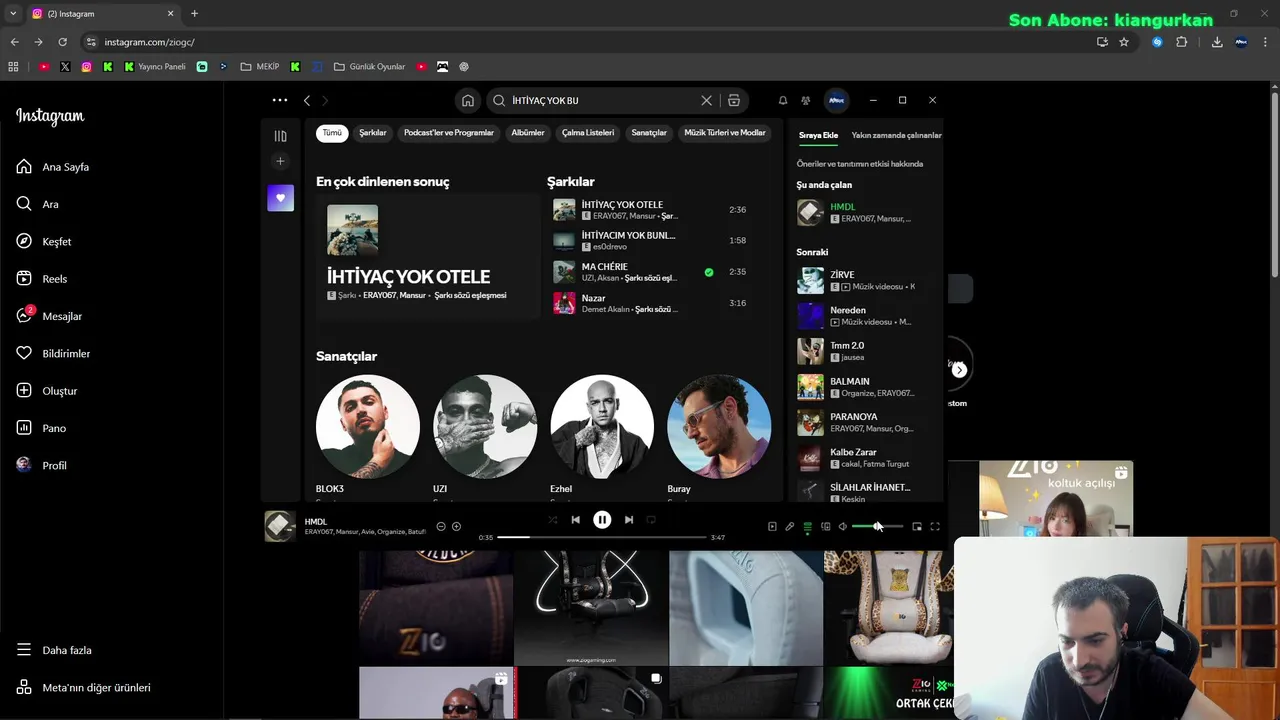The height and width of the screenshot is (720, 1280).
Task: Open Spotify Home via the house icon
Action: tap(467, 100)
